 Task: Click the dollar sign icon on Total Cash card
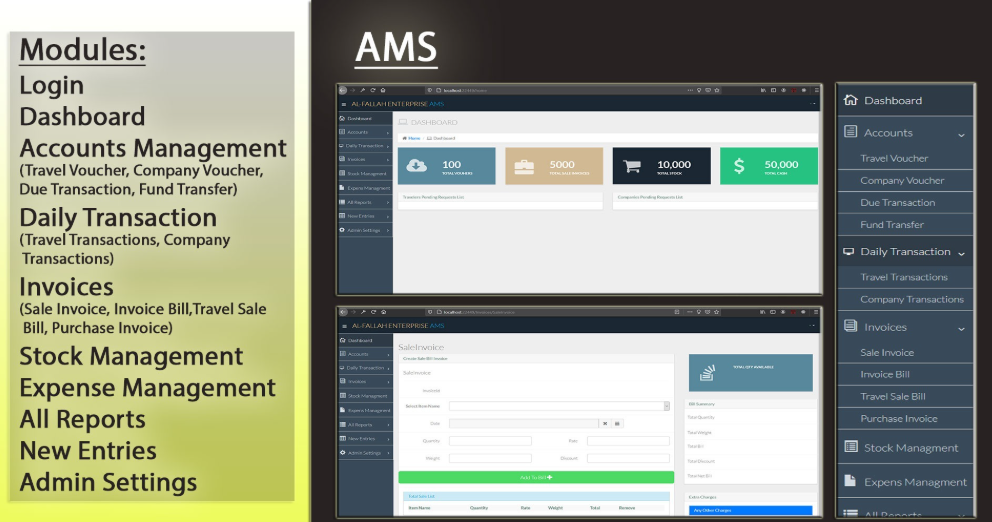739,167
